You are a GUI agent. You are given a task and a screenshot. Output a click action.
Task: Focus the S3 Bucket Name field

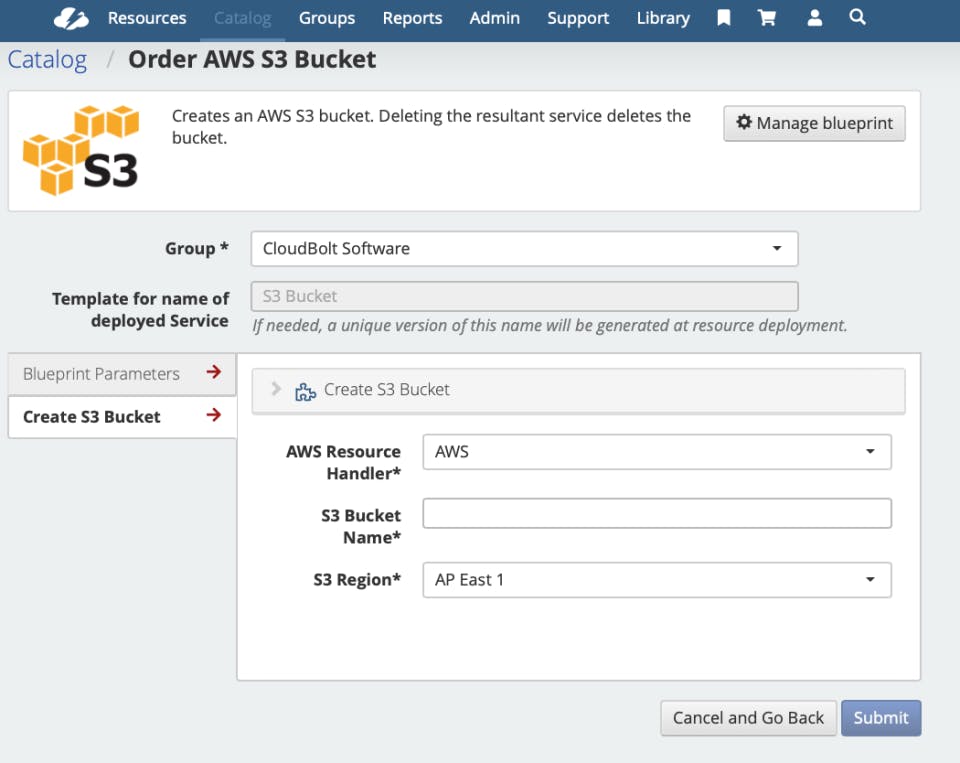(x=657, y=513)
